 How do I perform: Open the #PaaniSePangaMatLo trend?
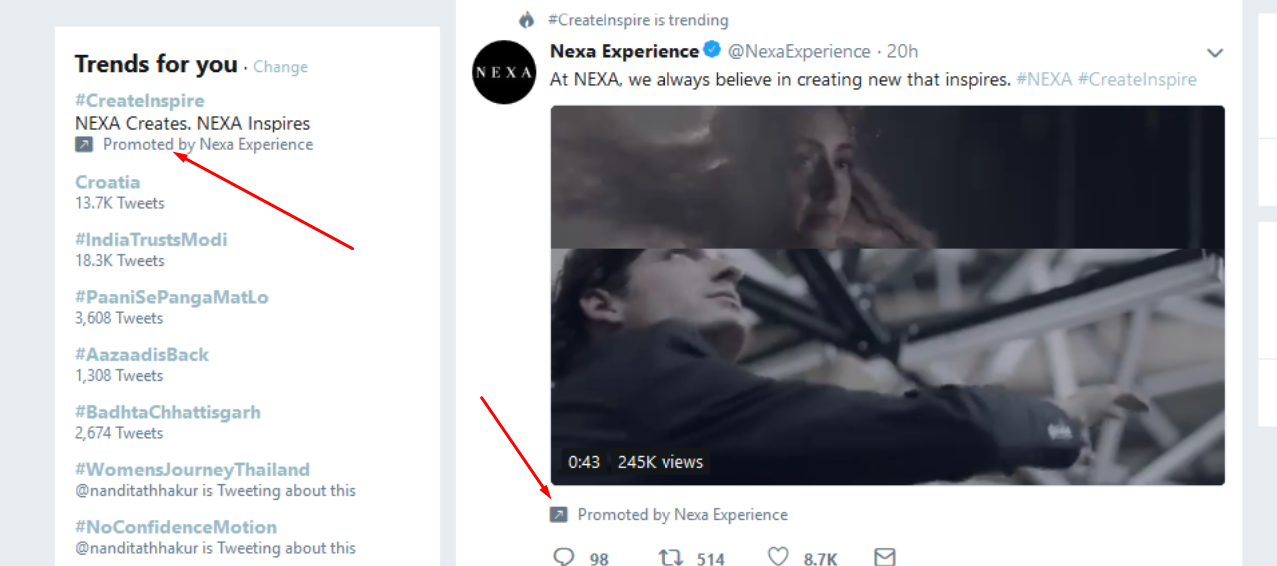click(x=172, y=297)
